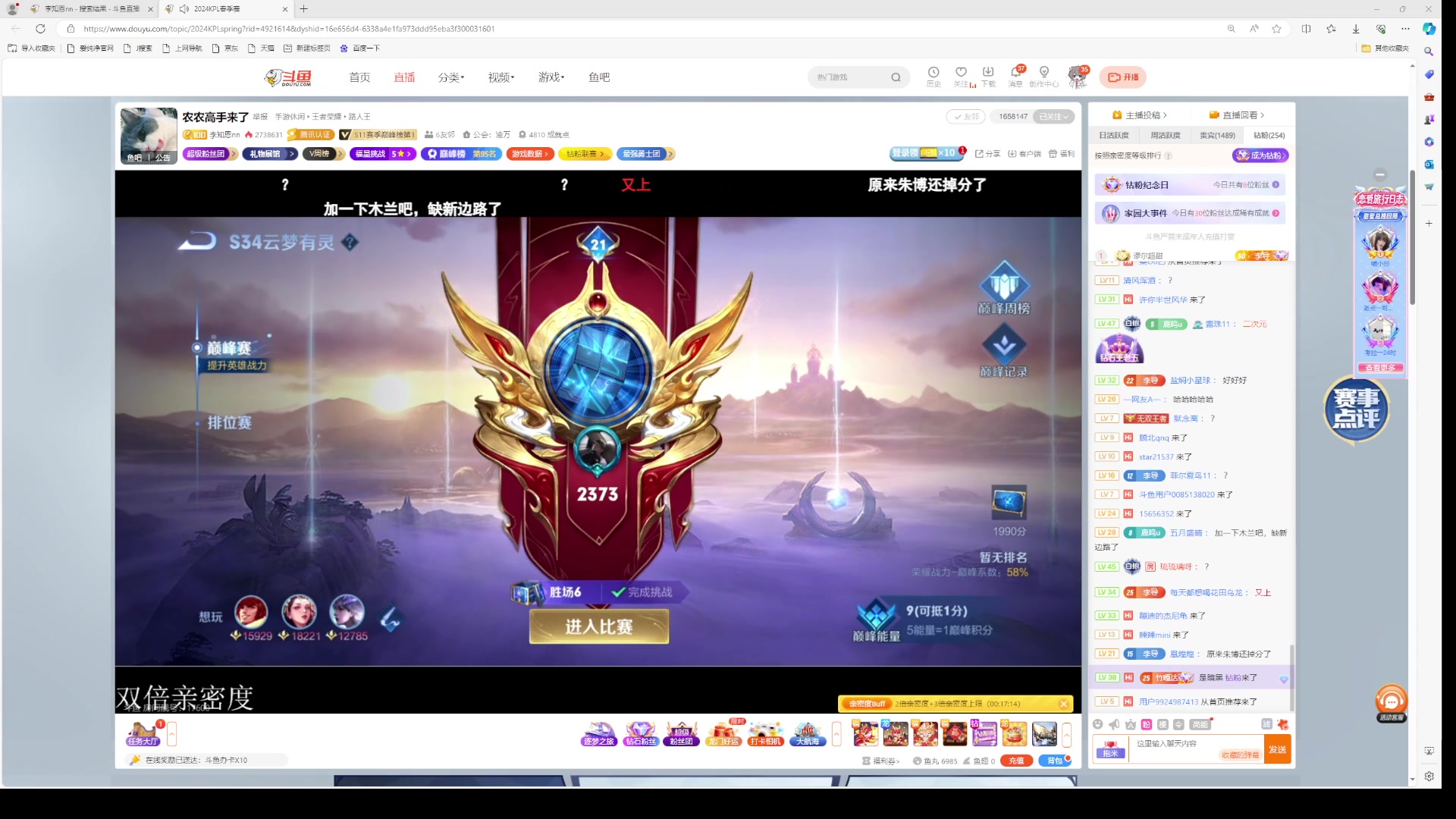Open the 下载 download icon
The width and height of the screenshot is (1456, 819).
[x=988, y=73]
